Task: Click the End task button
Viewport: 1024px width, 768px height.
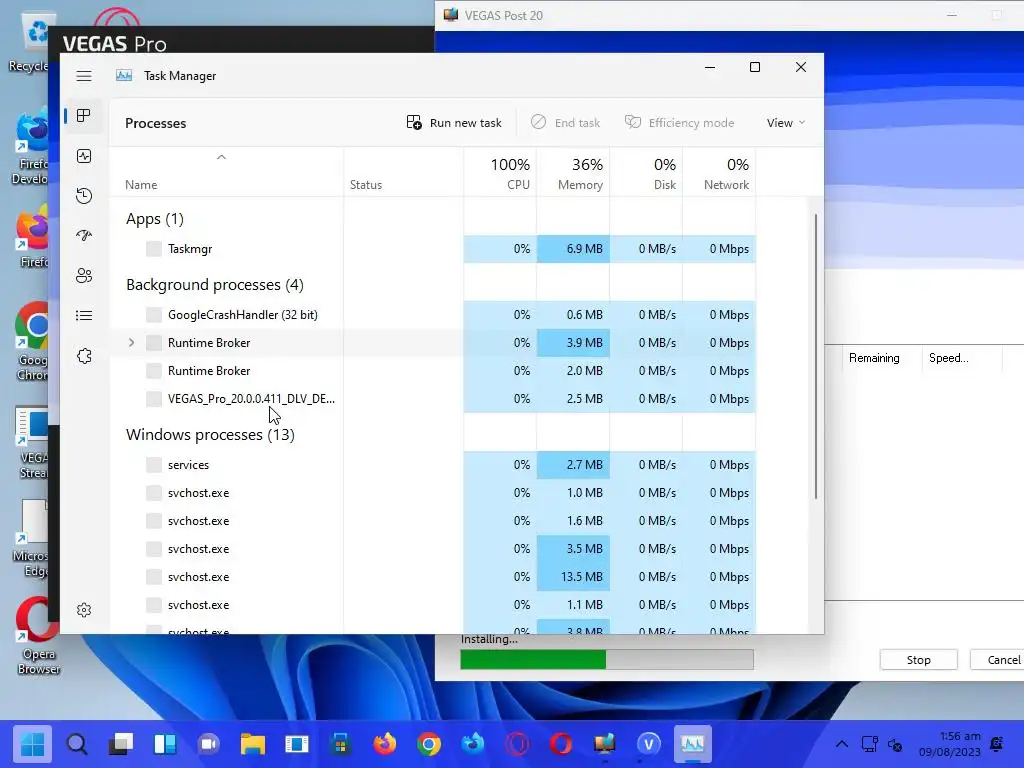Action: pyautogui.click(x=566, y=123)
